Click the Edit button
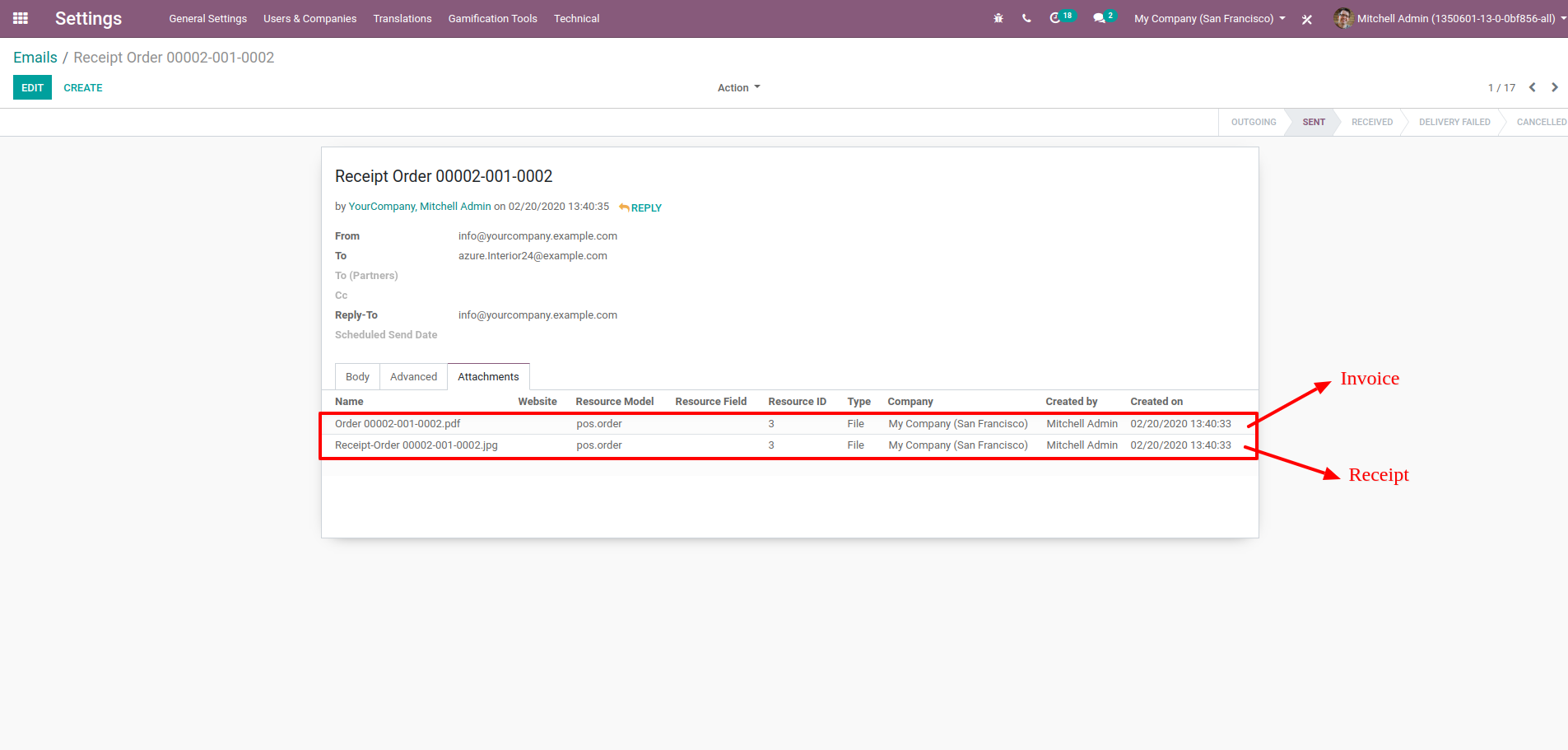The image size is (1568, 750). 32,87
